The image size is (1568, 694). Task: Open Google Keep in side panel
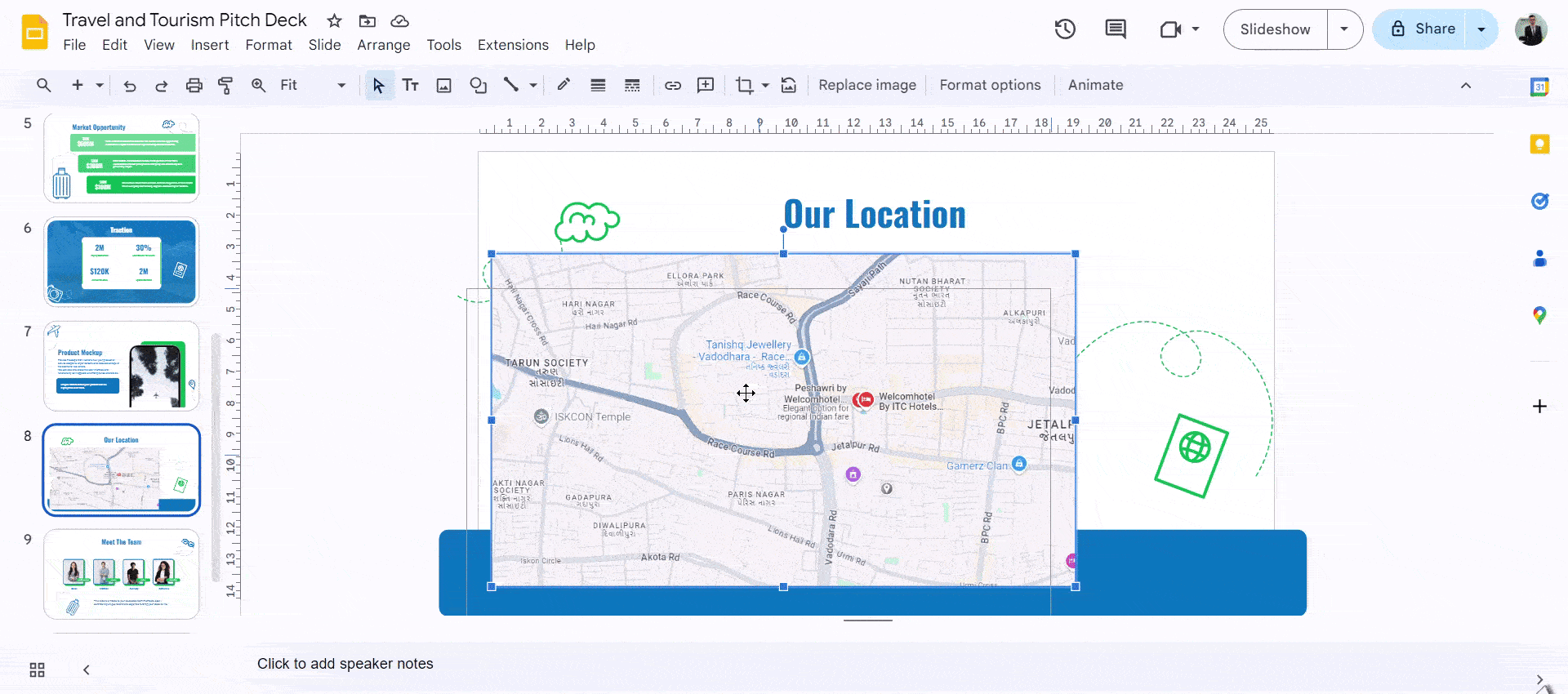(x=1539, y=145)
